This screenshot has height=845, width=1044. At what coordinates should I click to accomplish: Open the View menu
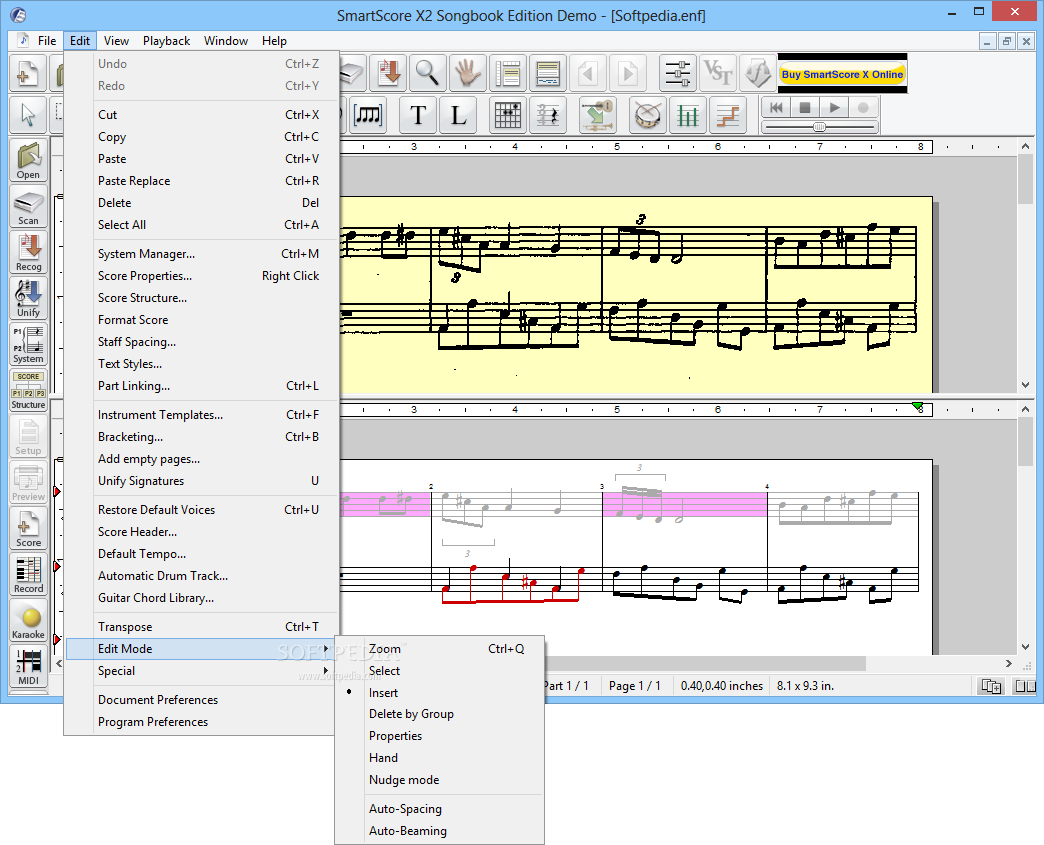(x=116, y=41)
